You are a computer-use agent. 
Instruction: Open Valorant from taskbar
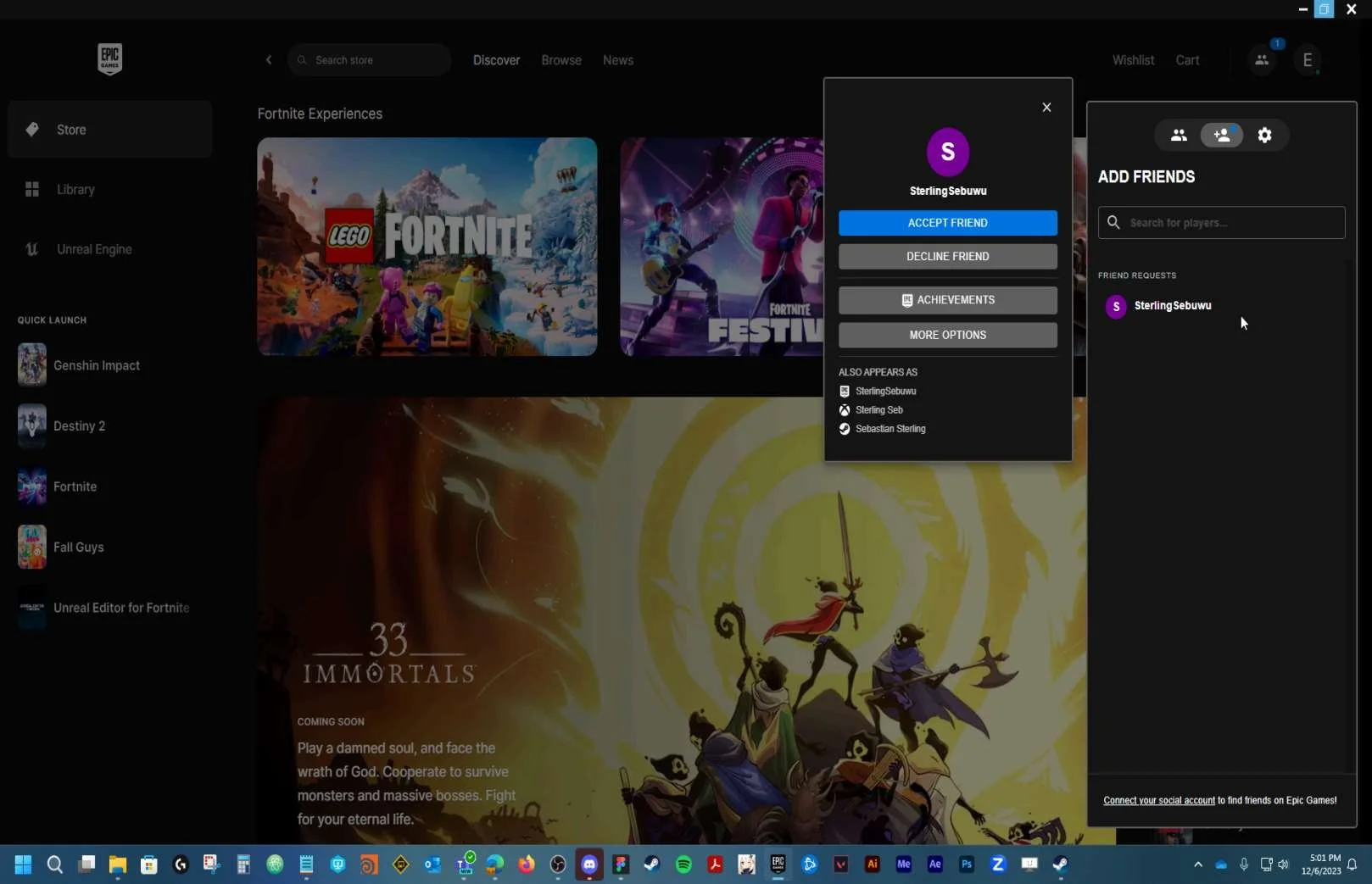tap(840, 865)
